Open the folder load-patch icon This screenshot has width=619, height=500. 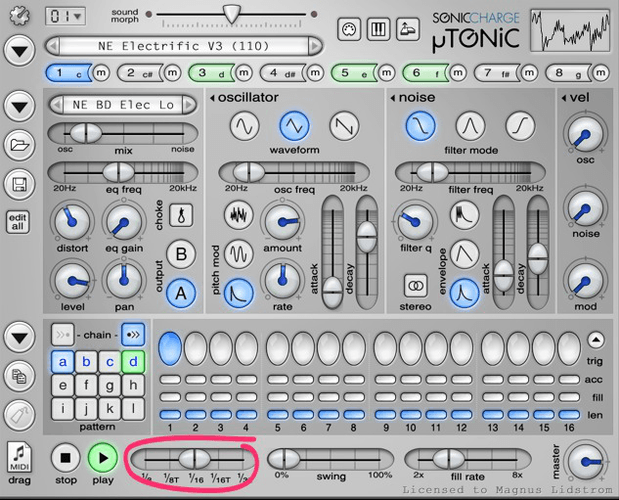point(19,145)
